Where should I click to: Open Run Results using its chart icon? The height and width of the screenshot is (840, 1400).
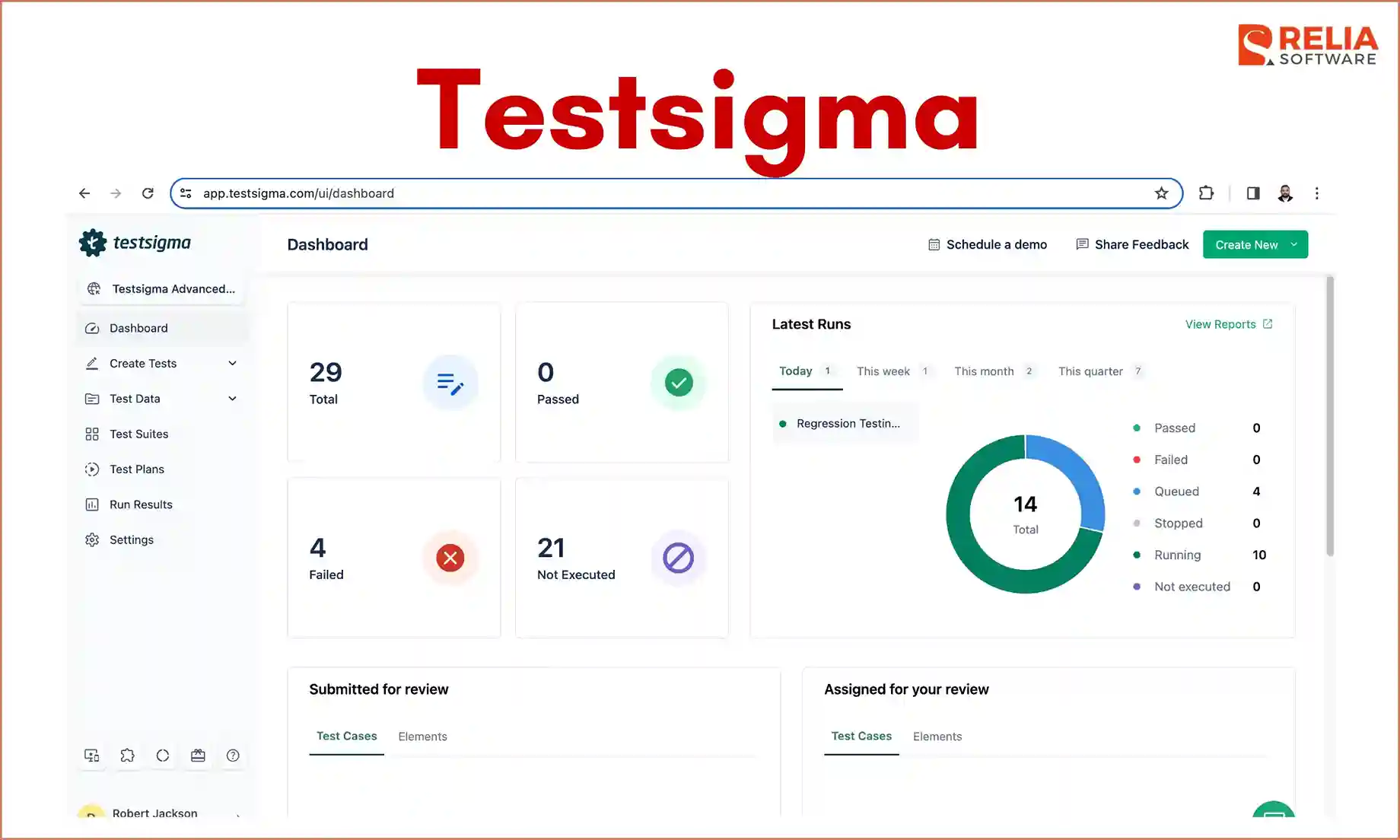click(x=92, y=504)
